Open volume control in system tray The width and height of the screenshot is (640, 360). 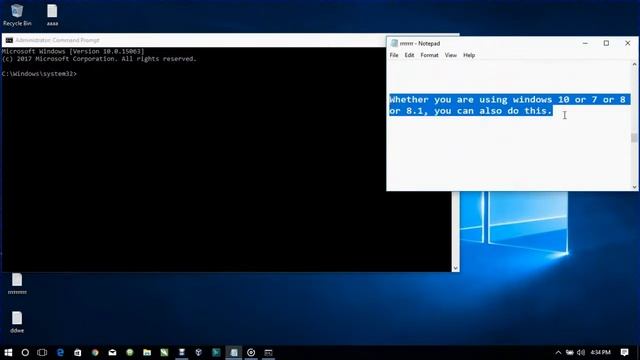coord(581,352)
